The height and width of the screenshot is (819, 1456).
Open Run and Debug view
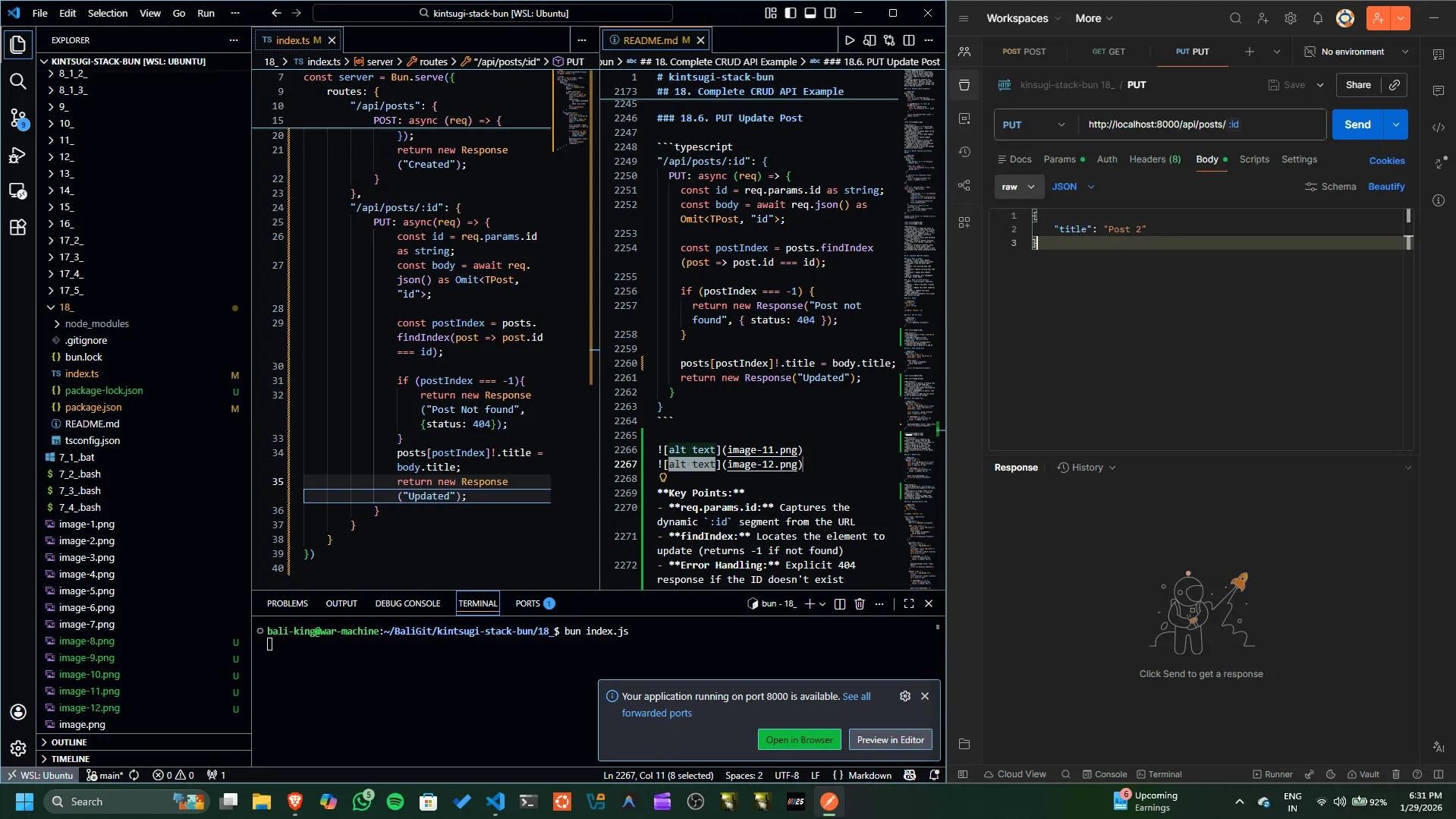click(17, 156)
